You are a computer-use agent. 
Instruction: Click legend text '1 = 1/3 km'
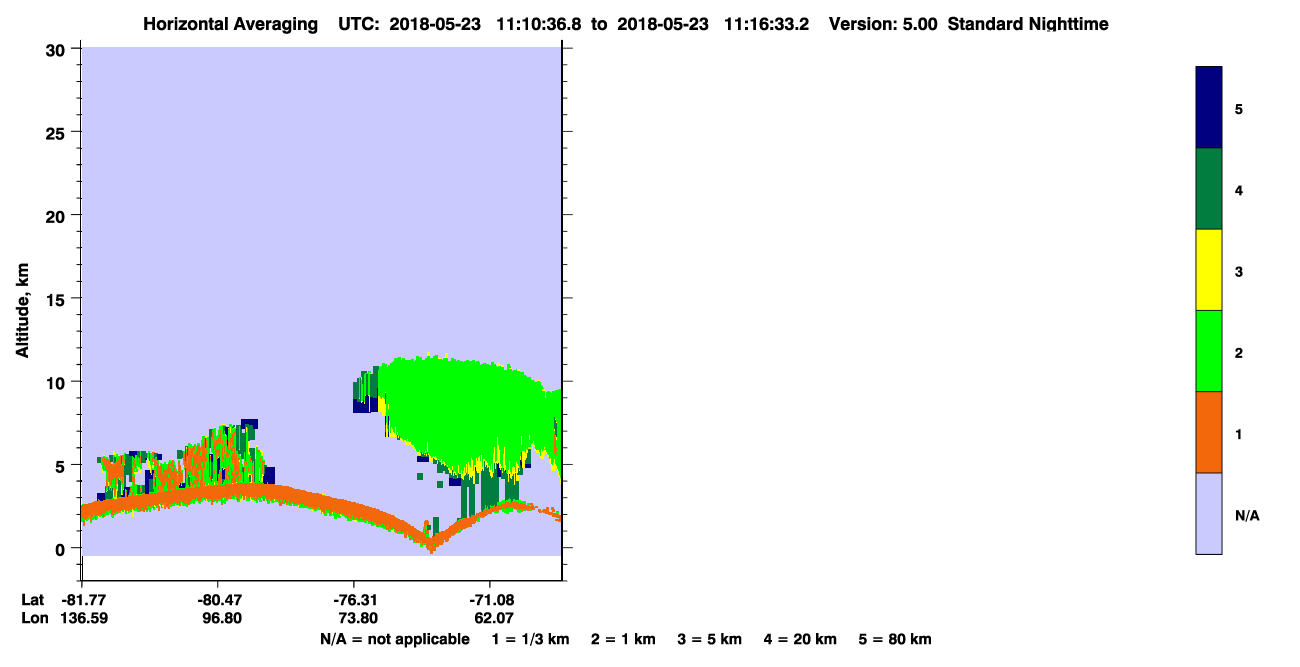coord(530,639)
